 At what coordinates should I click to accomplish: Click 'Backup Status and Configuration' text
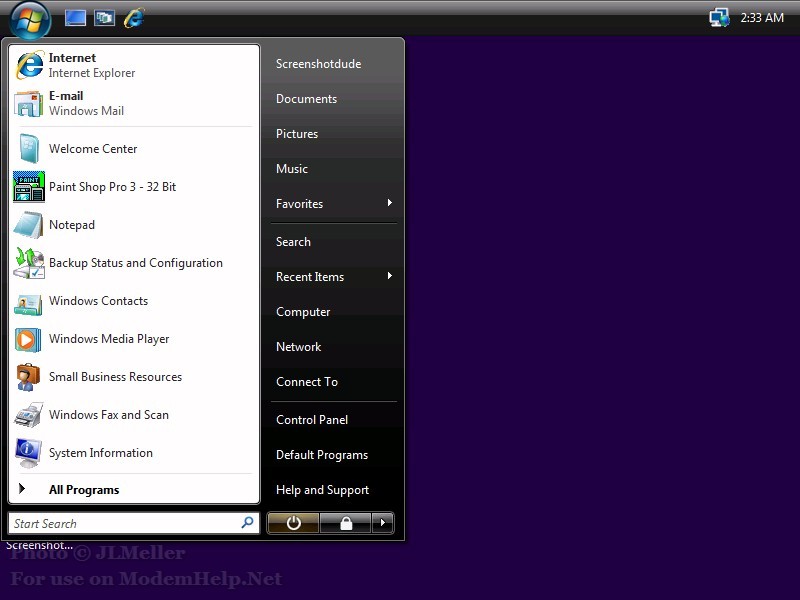[x=136, y=263]
